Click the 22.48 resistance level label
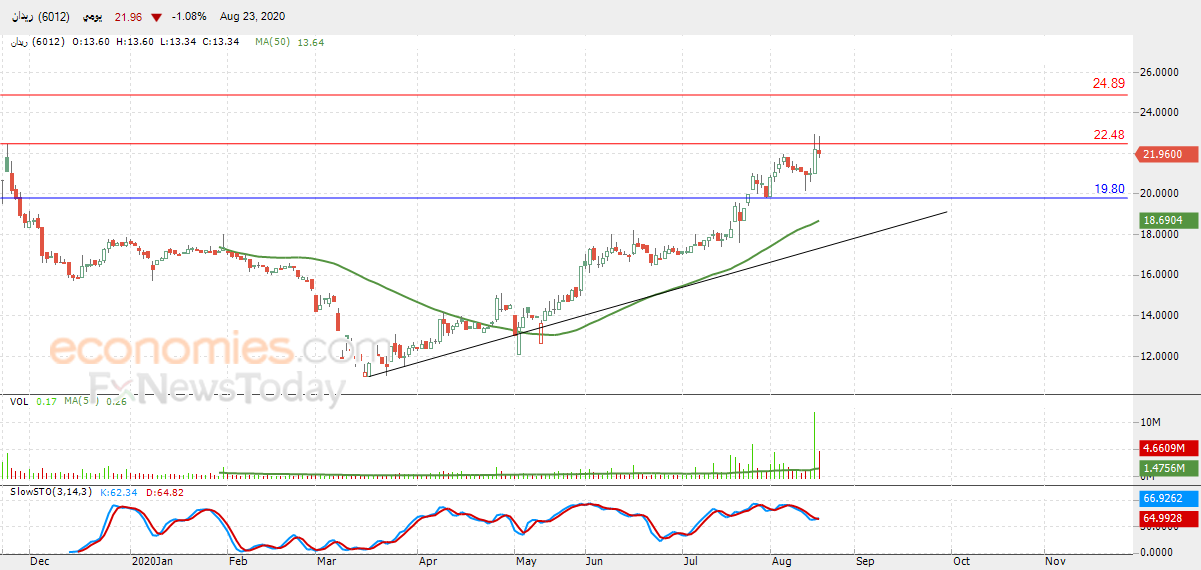1201x570 pixels. click(1109, 135)
